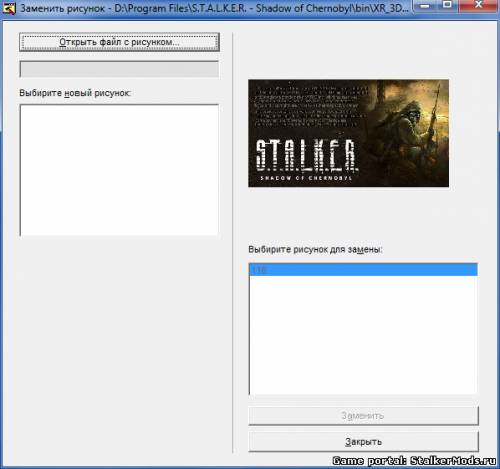This screenshot has width=500, height=469.
Task: Click the vertical divider between the two panels
Action: pyautogui.click(x=233, y=243)
